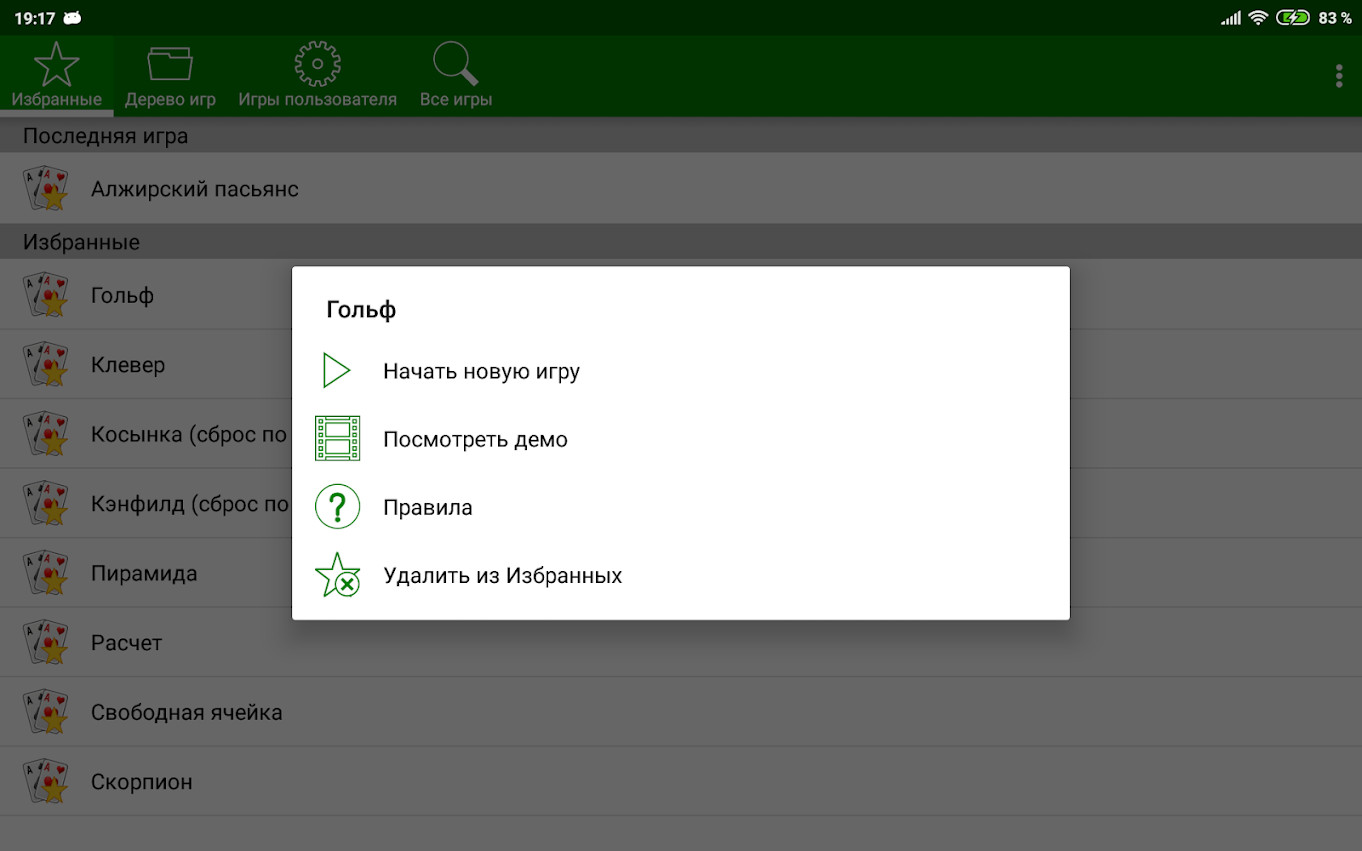Tap the battery charging status icon

(1293, 18)
